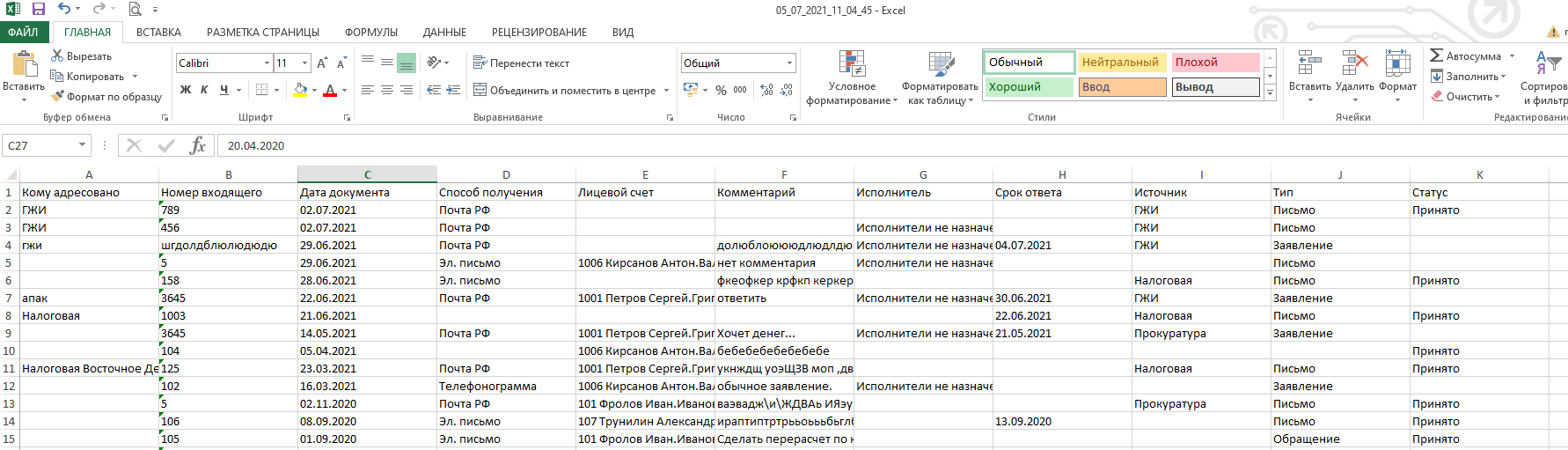1568x450 pixels.
Task: Enable Перенести текст wrap text
Action: point(521,63)
